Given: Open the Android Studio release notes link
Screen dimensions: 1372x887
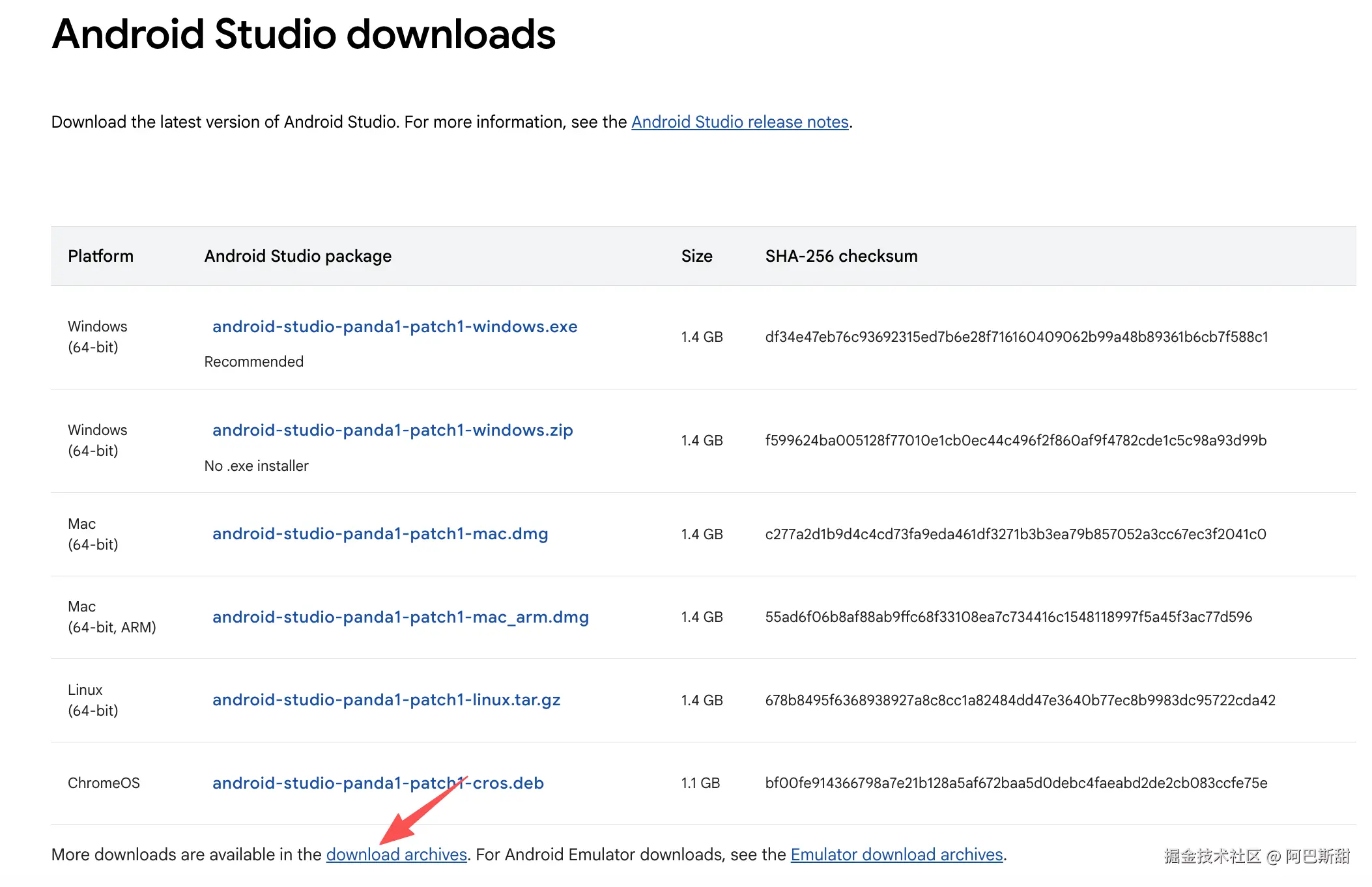Looking at the screenshot, I should [739, 122].
